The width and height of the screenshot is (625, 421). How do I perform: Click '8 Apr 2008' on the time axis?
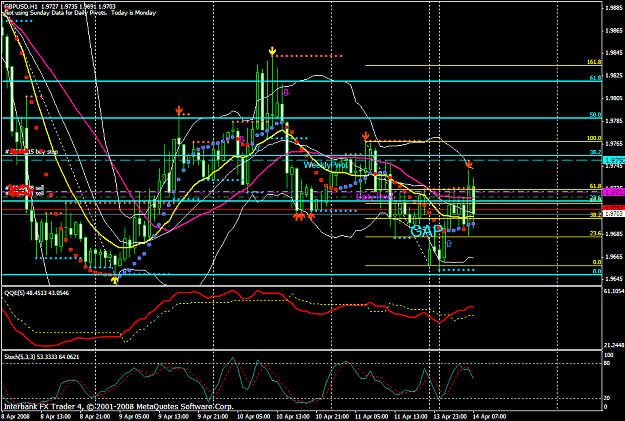pyautogui.click(x=15, y=417)
